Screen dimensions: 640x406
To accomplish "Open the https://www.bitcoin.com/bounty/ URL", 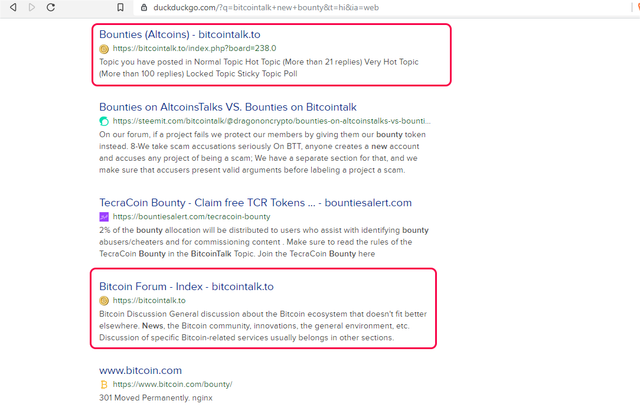I will click(x=172, y=384).
